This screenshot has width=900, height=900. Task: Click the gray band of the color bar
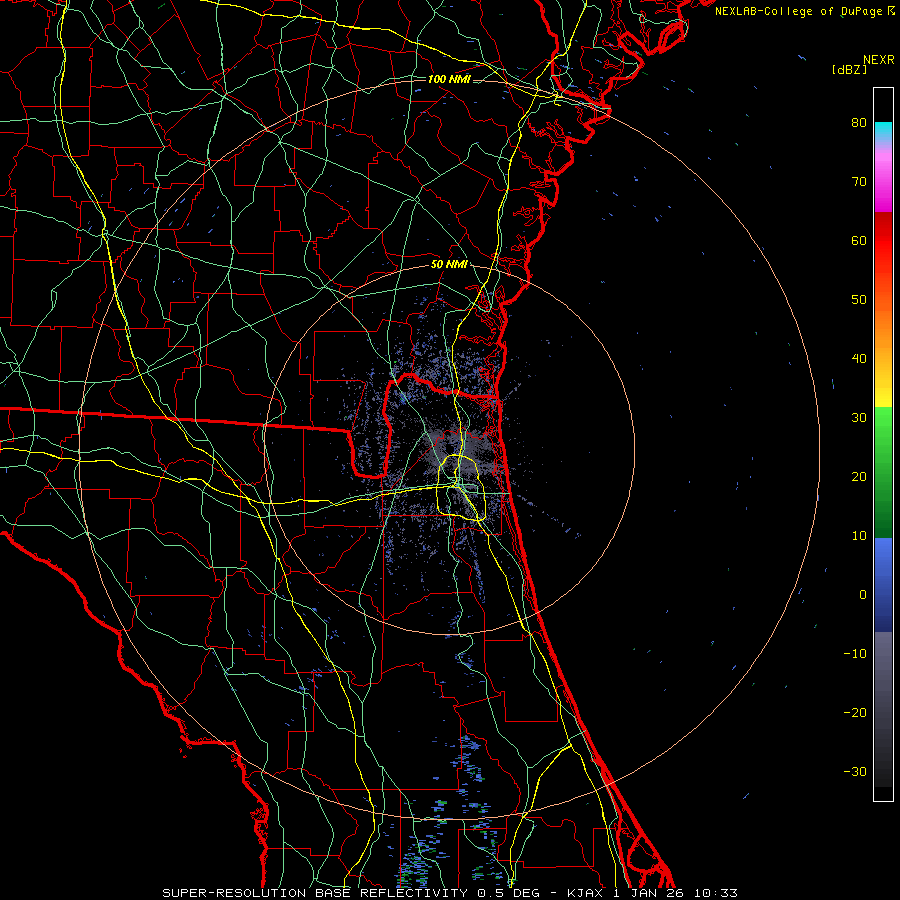click(x=883, y=709)
